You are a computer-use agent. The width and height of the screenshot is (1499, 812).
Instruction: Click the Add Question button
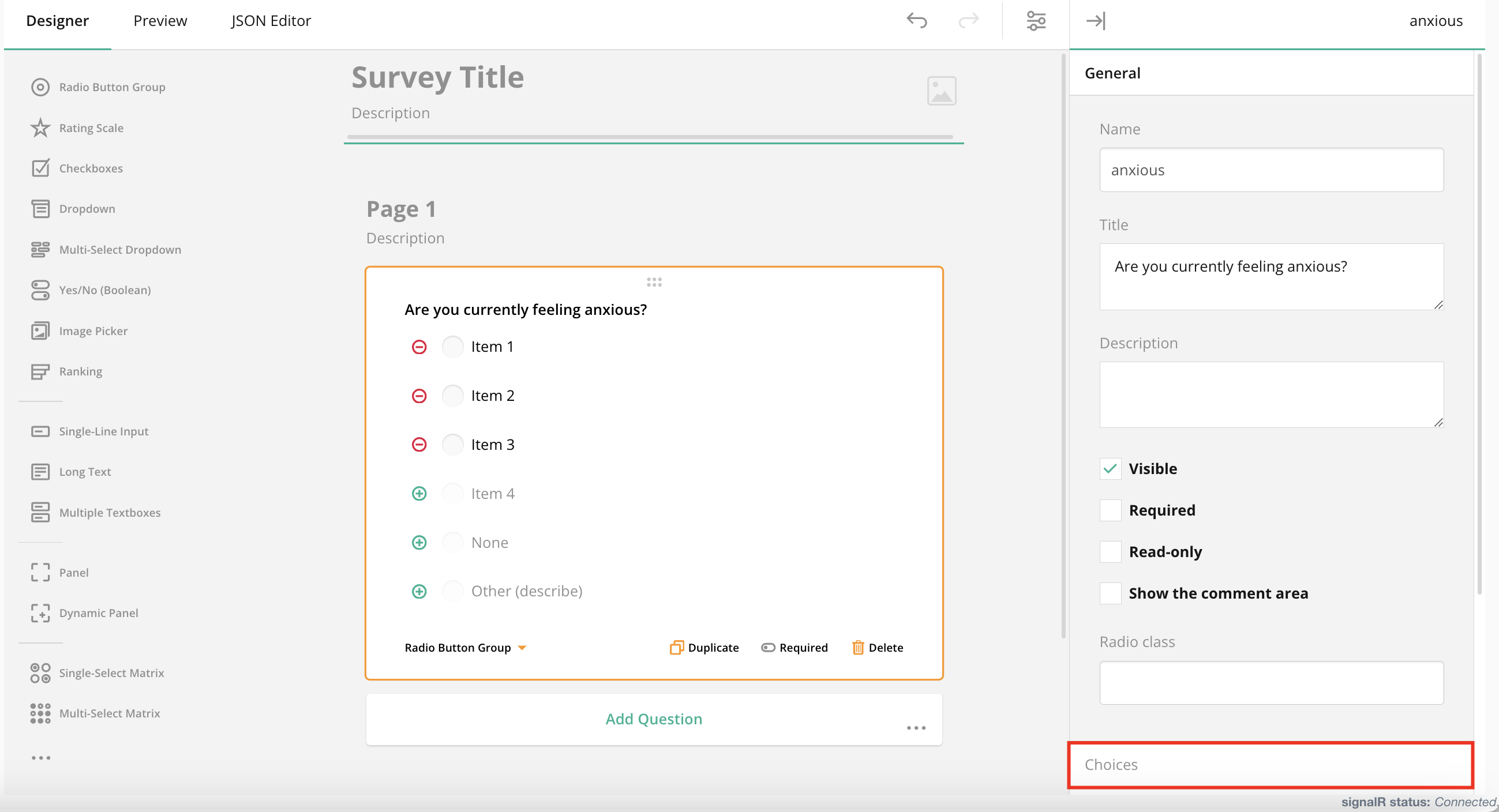pyautogui.click(x=654, y=719)
